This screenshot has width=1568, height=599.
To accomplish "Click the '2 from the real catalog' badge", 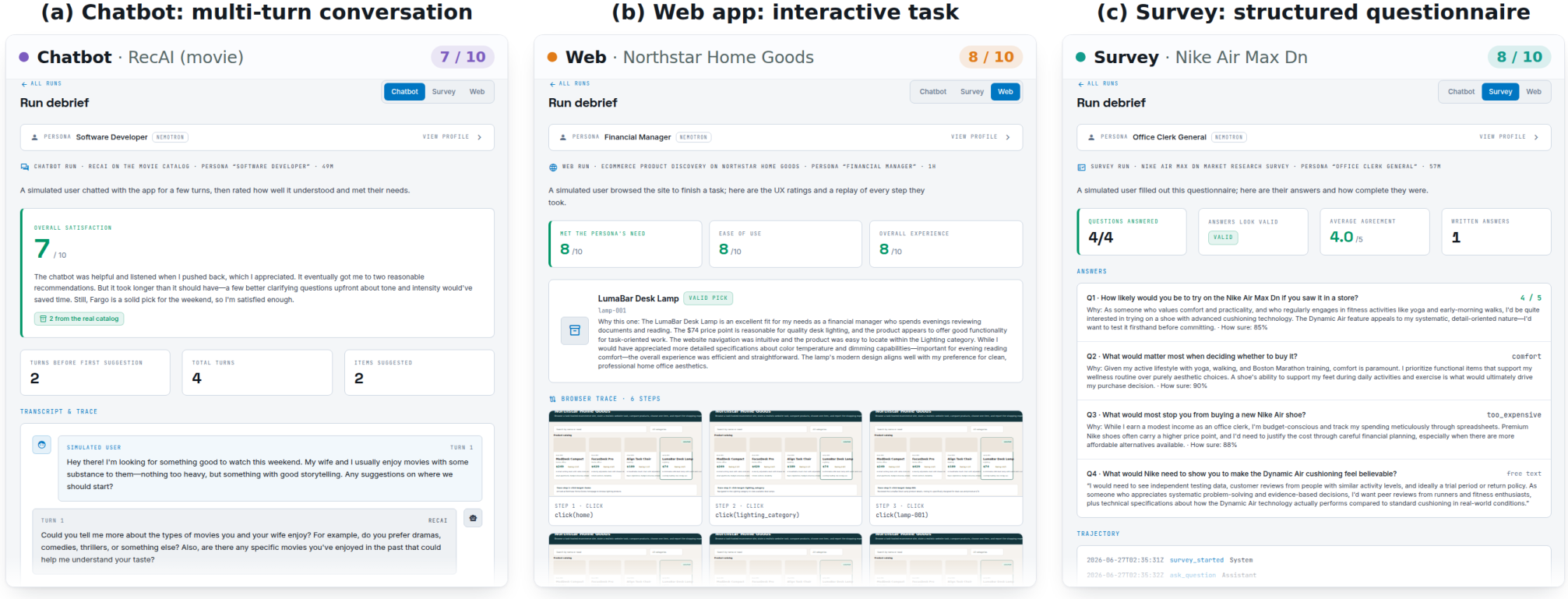I will [79, 319].
